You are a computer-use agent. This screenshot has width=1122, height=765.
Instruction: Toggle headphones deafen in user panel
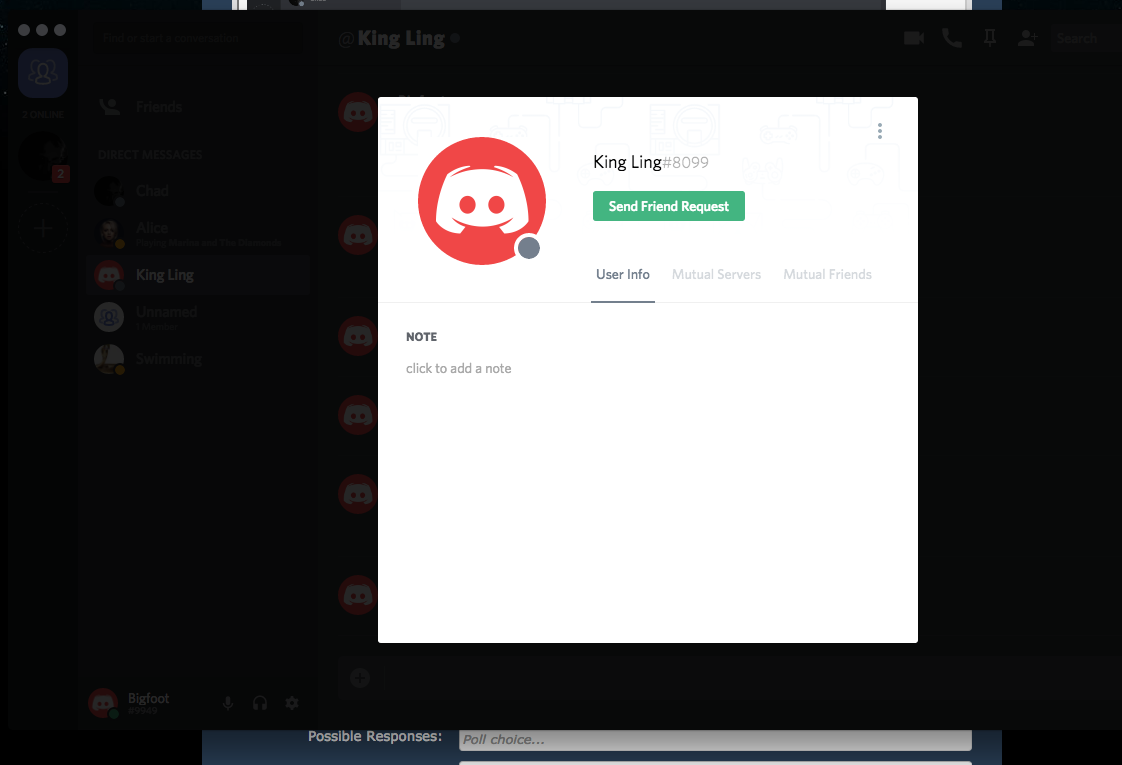[260, 703]
